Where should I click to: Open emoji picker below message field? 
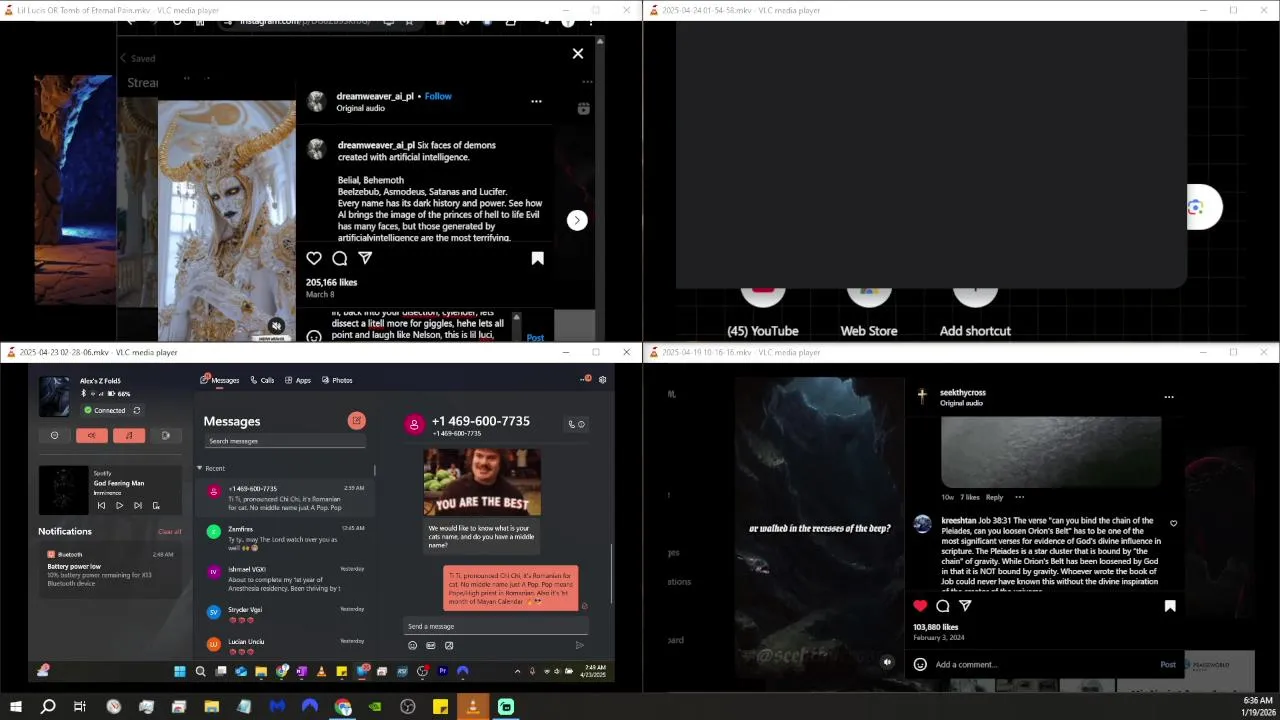(x=412, y=645)
